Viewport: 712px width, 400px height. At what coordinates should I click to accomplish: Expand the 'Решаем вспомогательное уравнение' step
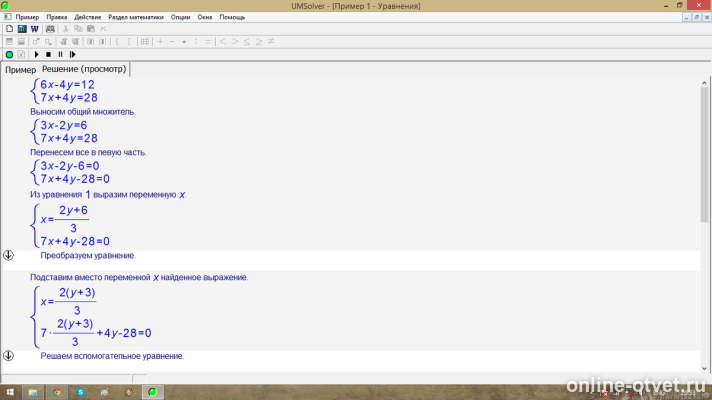8,356
